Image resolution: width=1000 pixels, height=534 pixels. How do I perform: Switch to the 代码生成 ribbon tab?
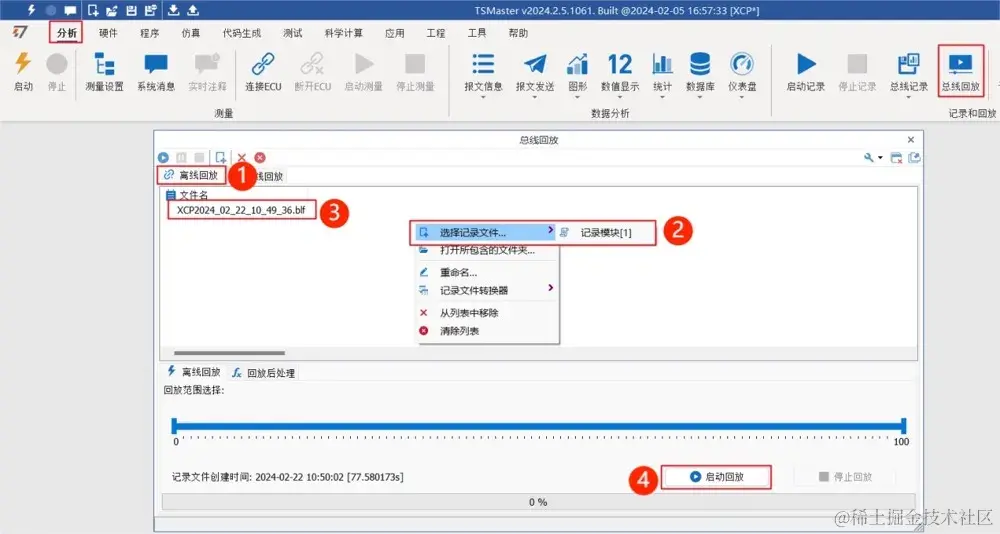pyautogui.click(x=241, y=33)
